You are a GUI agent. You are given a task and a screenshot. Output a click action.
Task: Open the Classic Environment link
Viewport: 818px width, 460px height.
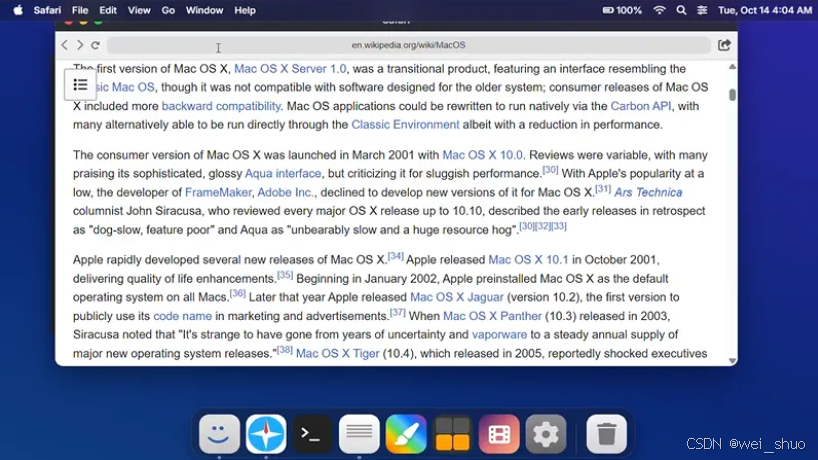(x=405, y=125)
